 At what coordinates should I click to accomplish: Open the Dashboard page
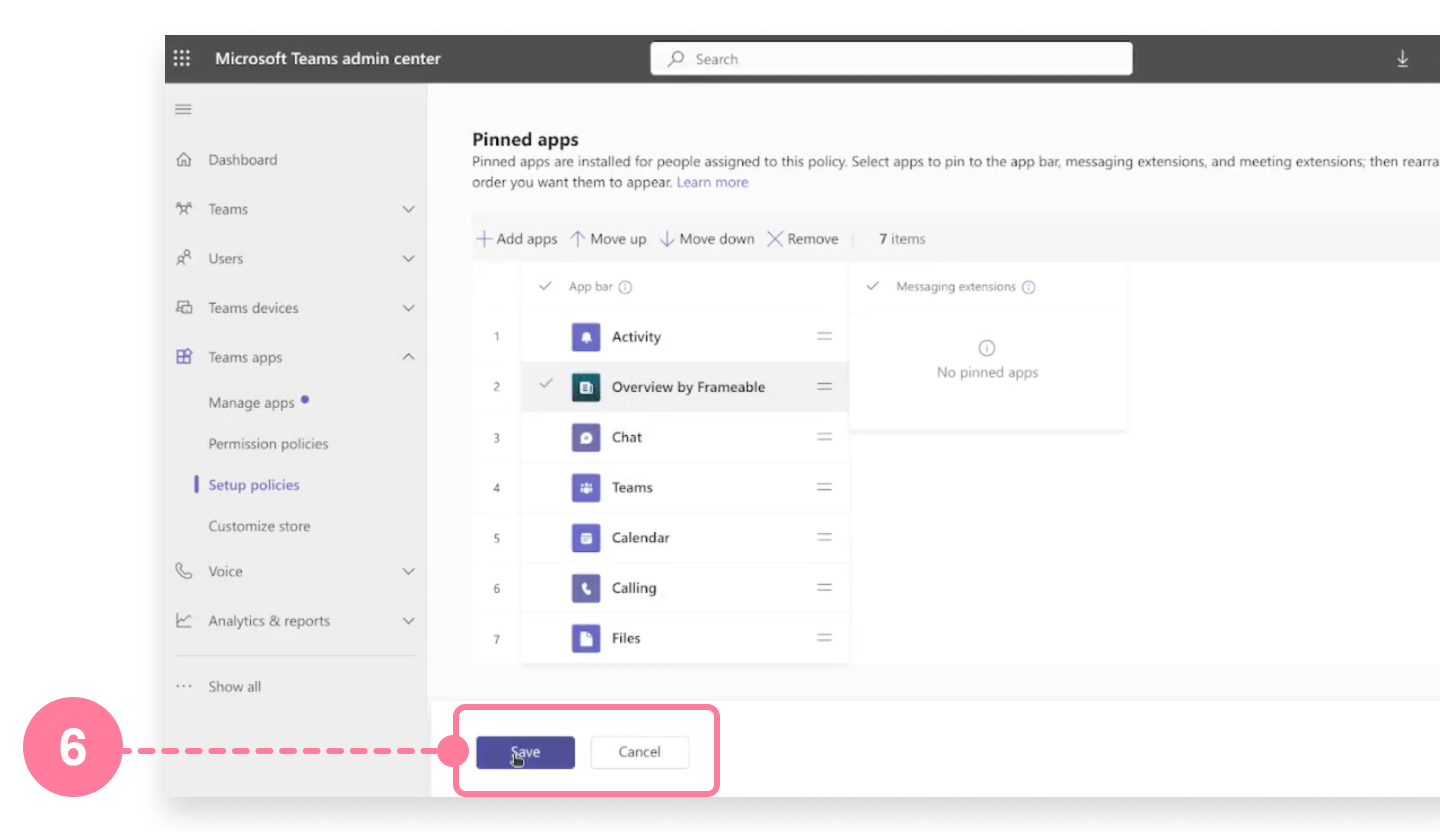coord(243,160)
